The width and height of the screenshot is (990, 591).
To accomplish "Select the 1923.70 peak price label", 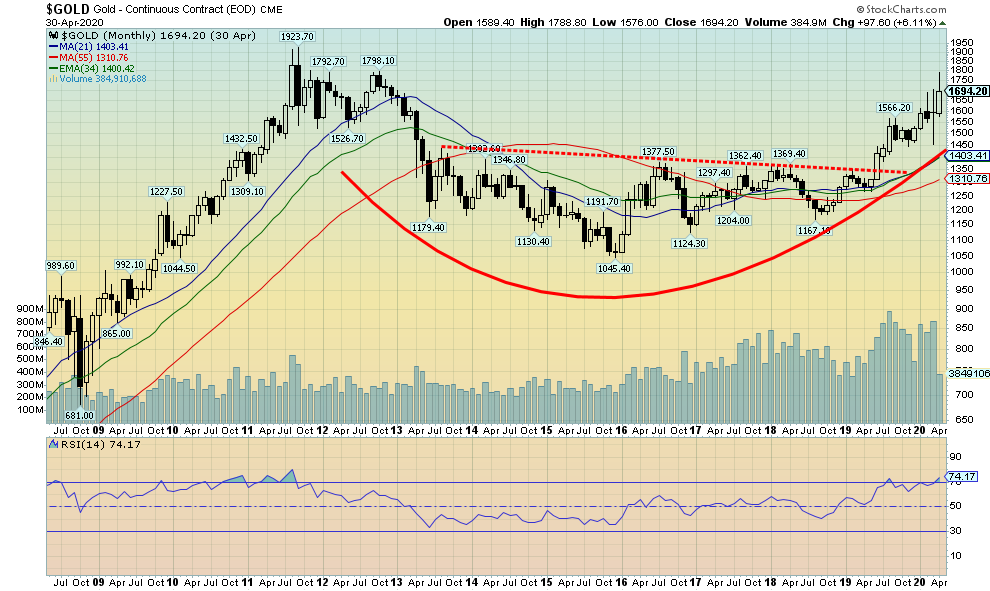I will click(297, 35).
